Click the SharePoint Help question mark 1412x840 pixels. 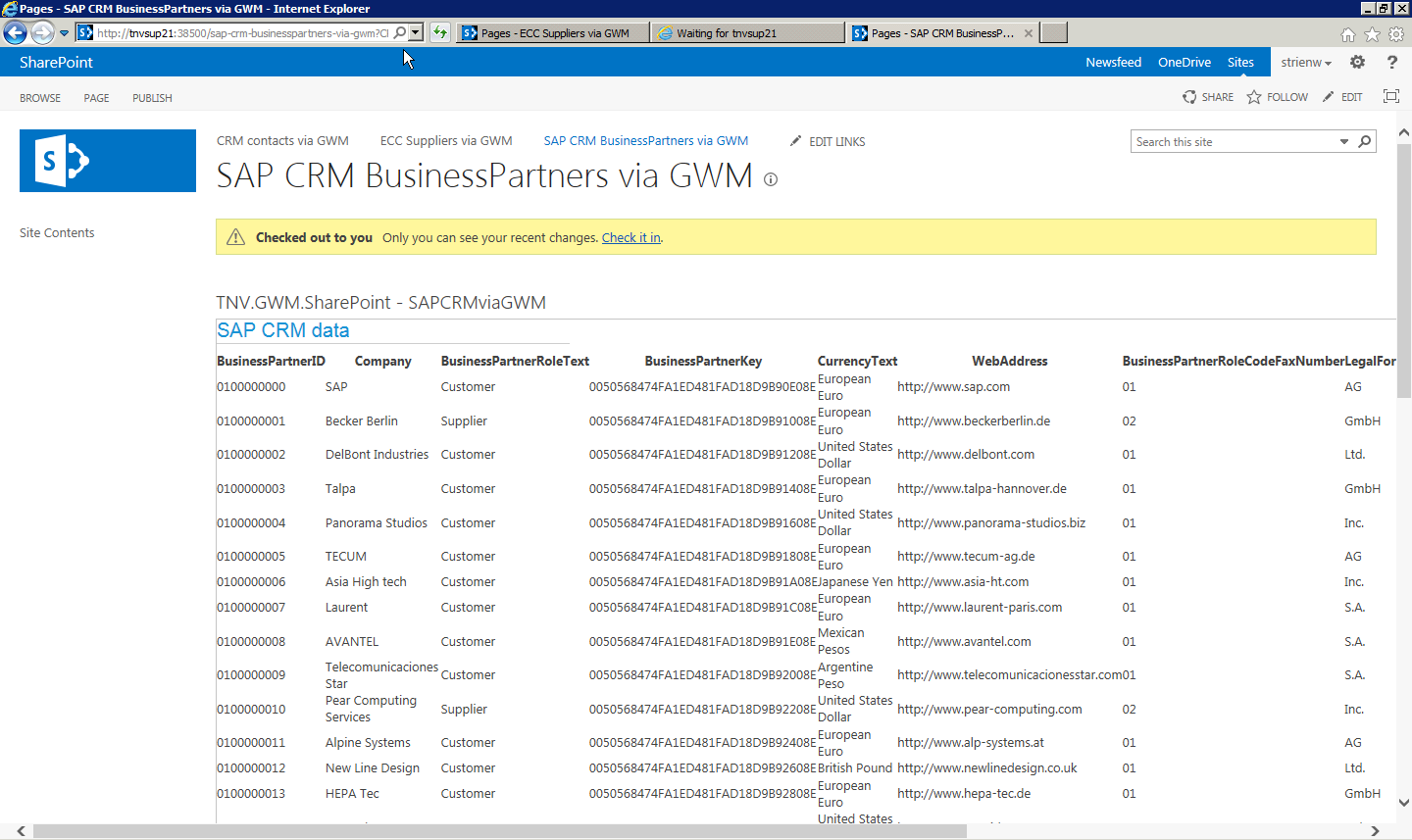coord(1392,62)
